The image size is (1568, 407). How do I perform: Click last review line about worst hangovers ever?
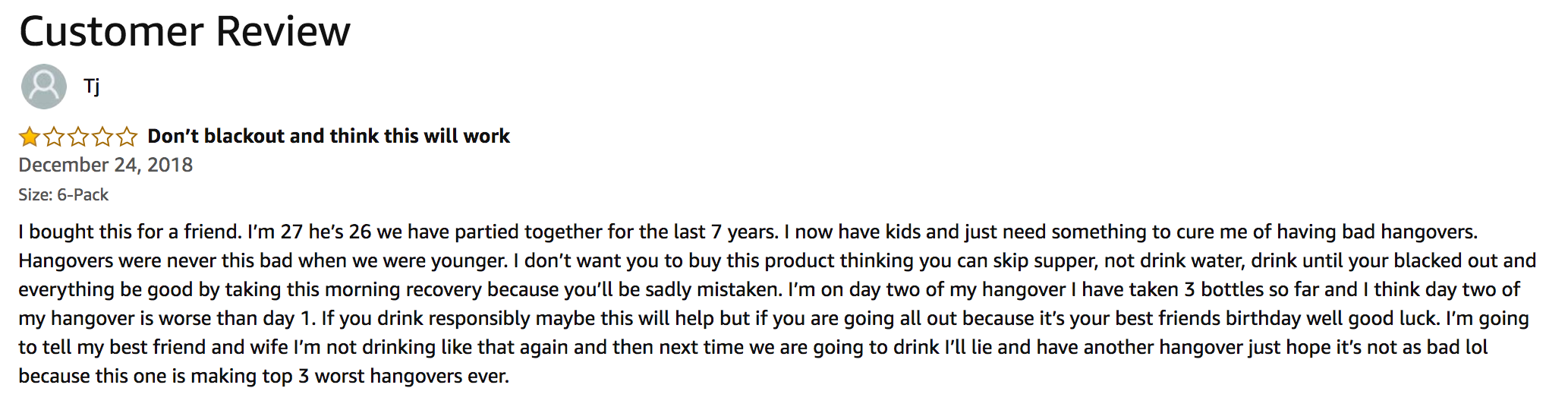(263, 376)
